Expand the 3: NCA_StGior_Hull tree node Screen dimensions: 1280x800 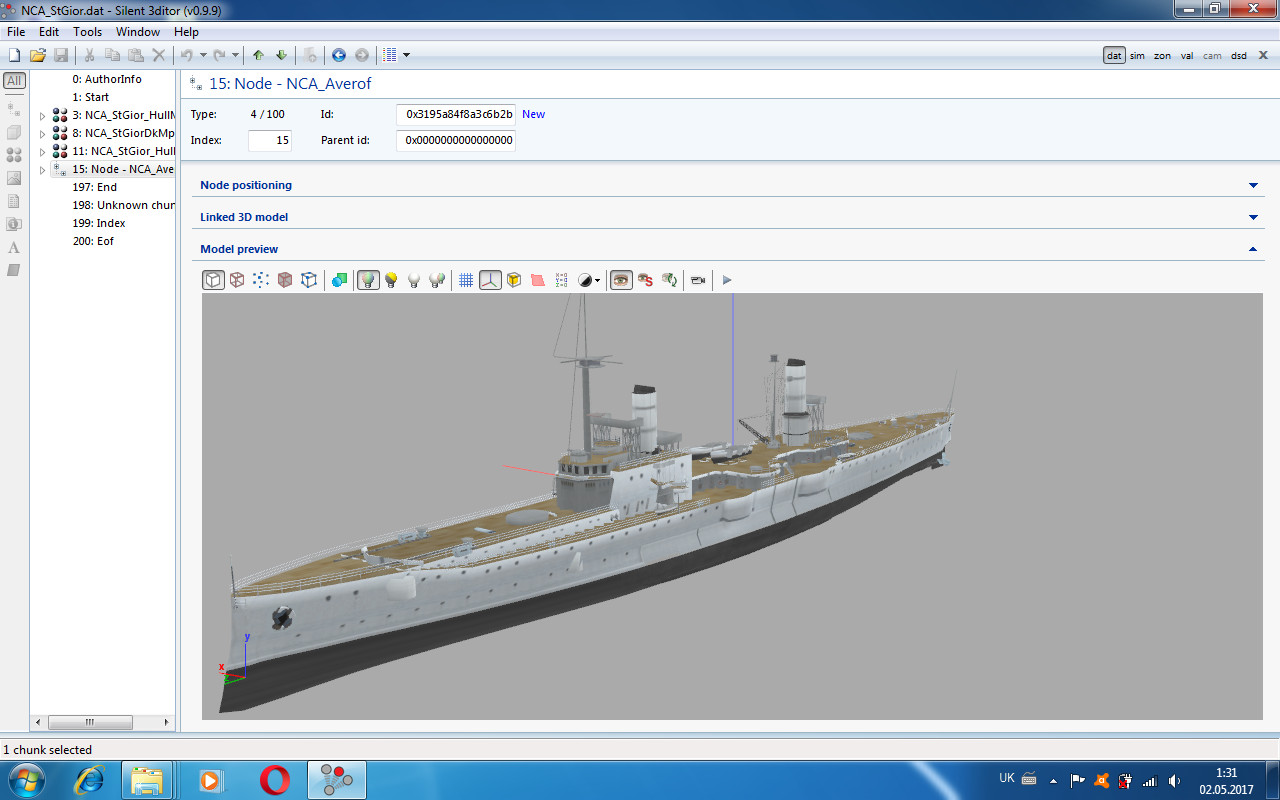tap(42, 116)
